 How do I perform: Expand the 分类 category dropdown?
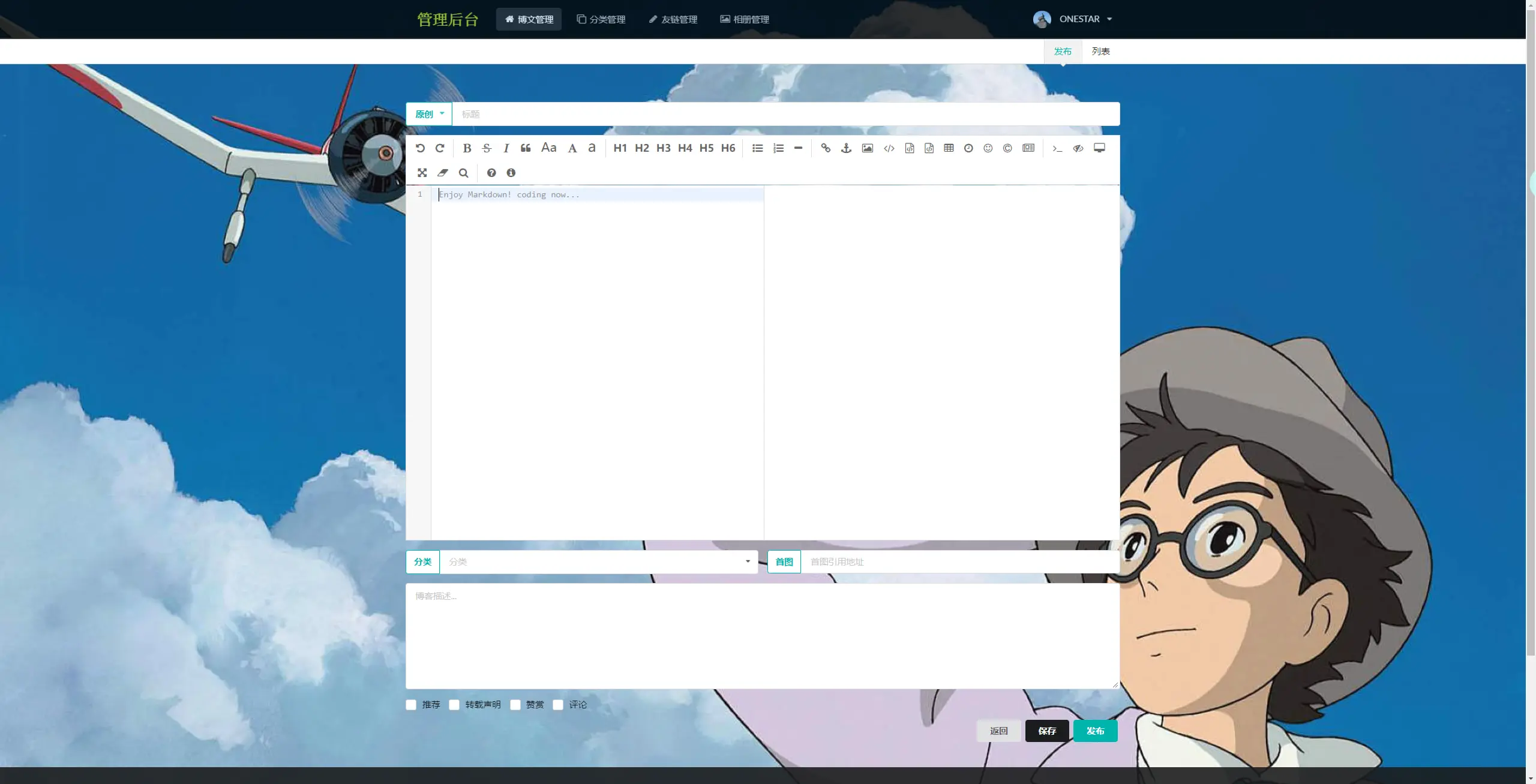click(x=599, y=562)
